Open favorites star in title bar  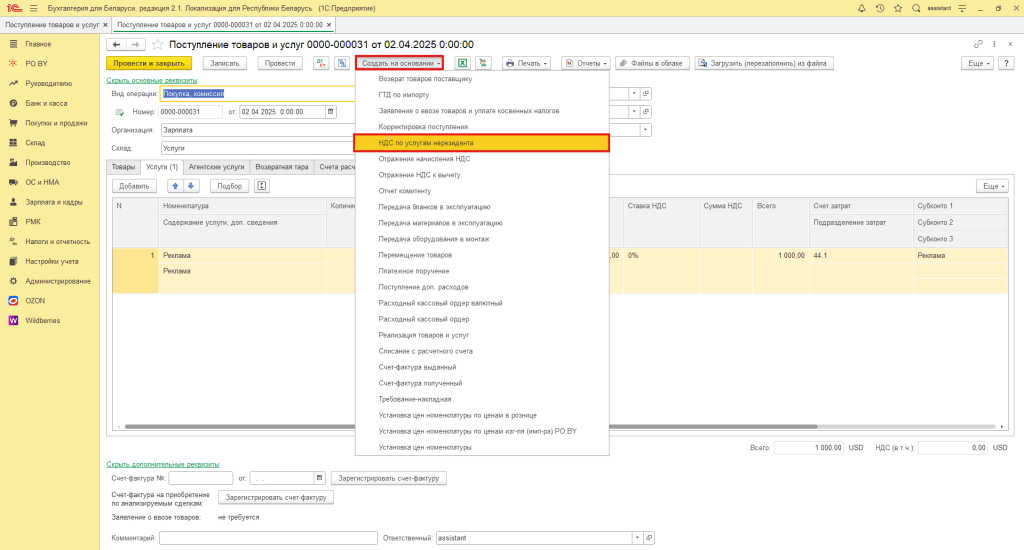pos(898,8)
